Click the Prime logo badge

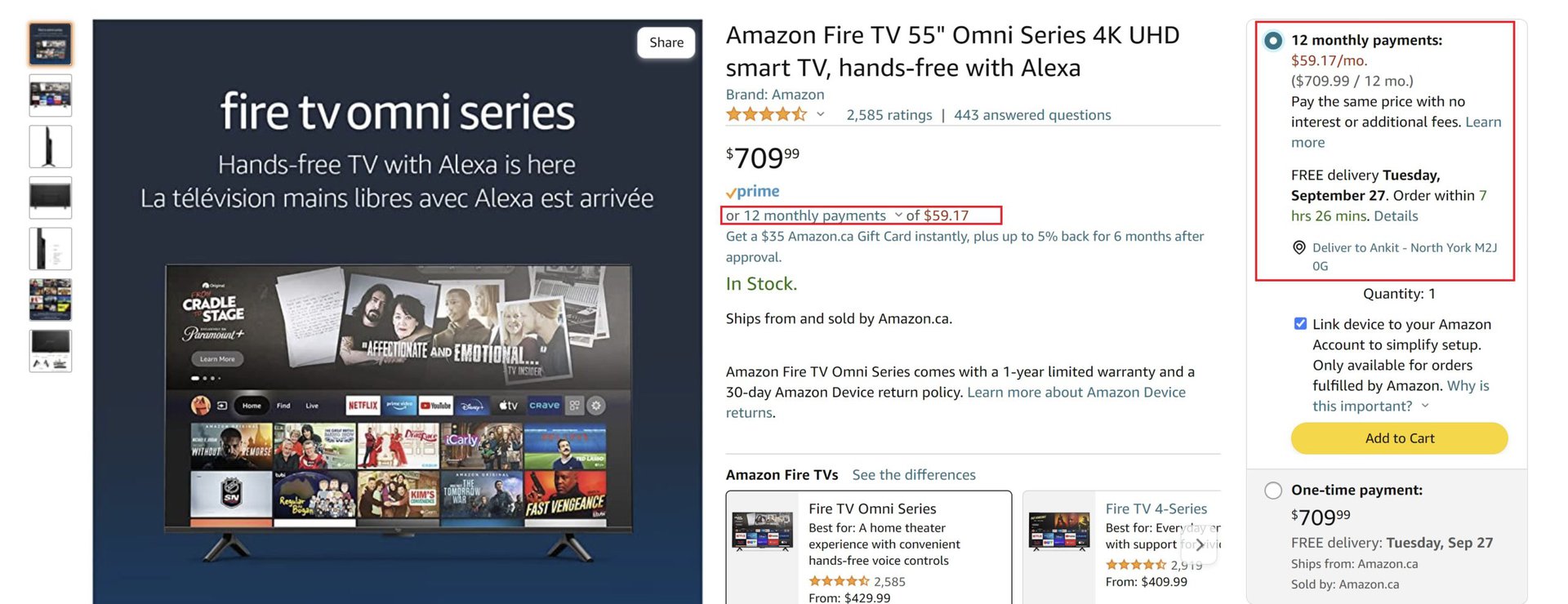753,192
